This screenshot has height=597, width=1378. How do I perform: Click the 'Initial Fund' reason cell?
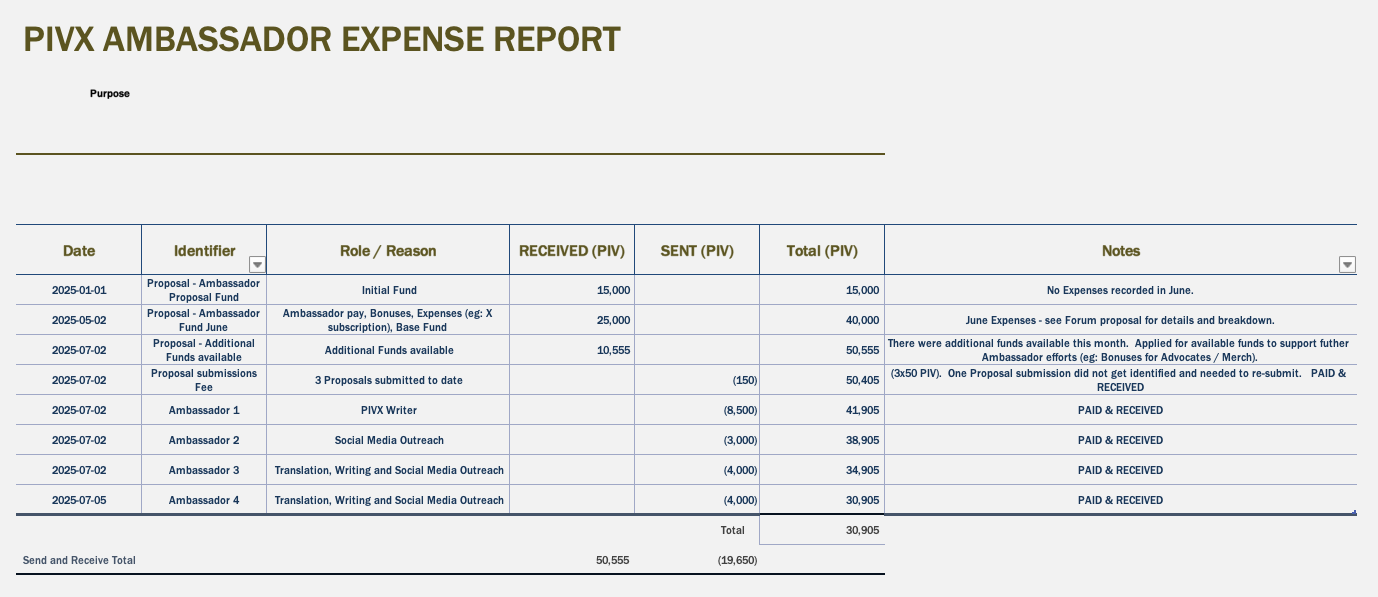coord(388,290)
